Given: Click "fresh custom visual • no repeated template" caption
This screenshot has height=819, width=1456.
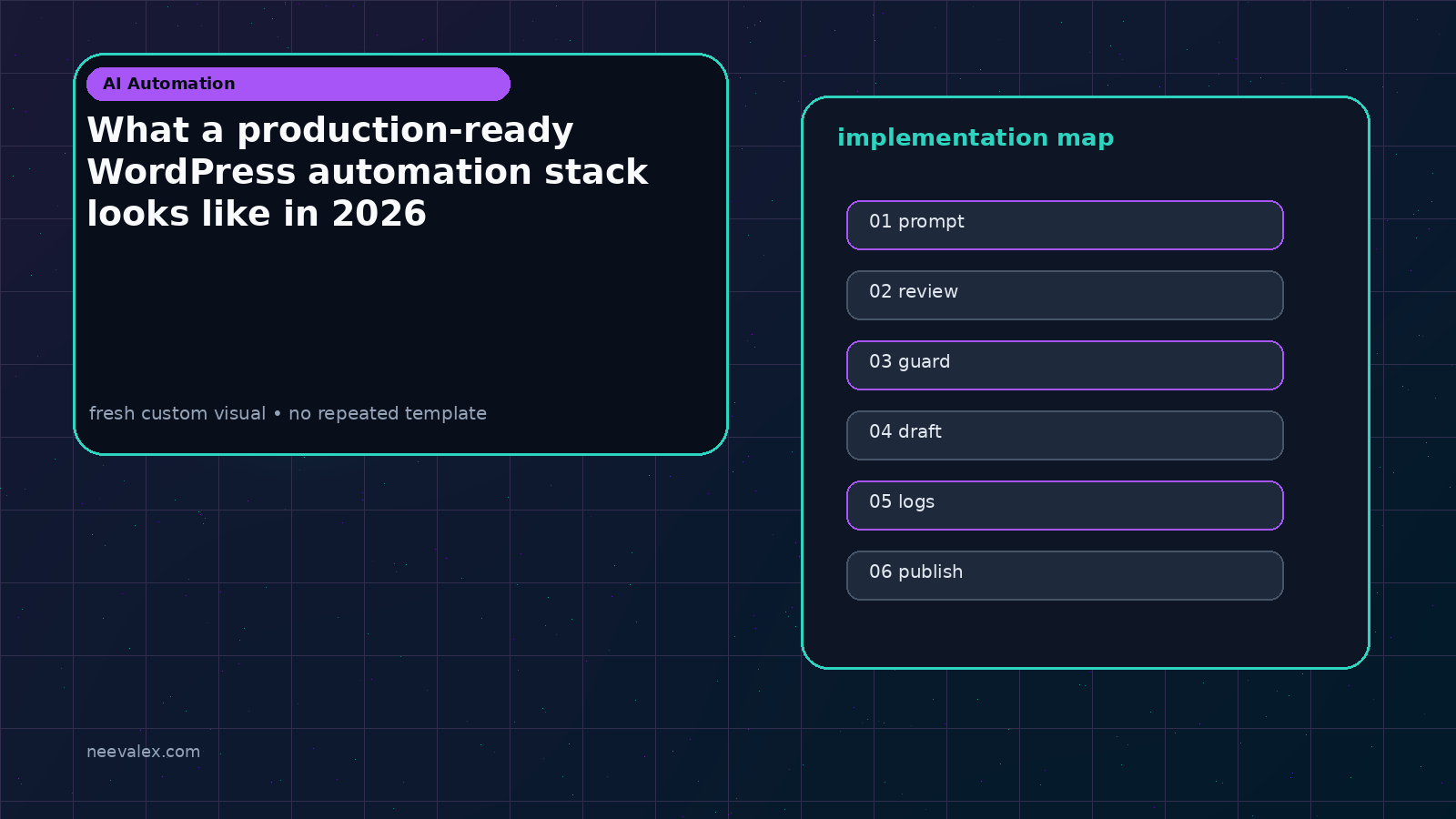Looking at the screenshot, I should (288, 413).
